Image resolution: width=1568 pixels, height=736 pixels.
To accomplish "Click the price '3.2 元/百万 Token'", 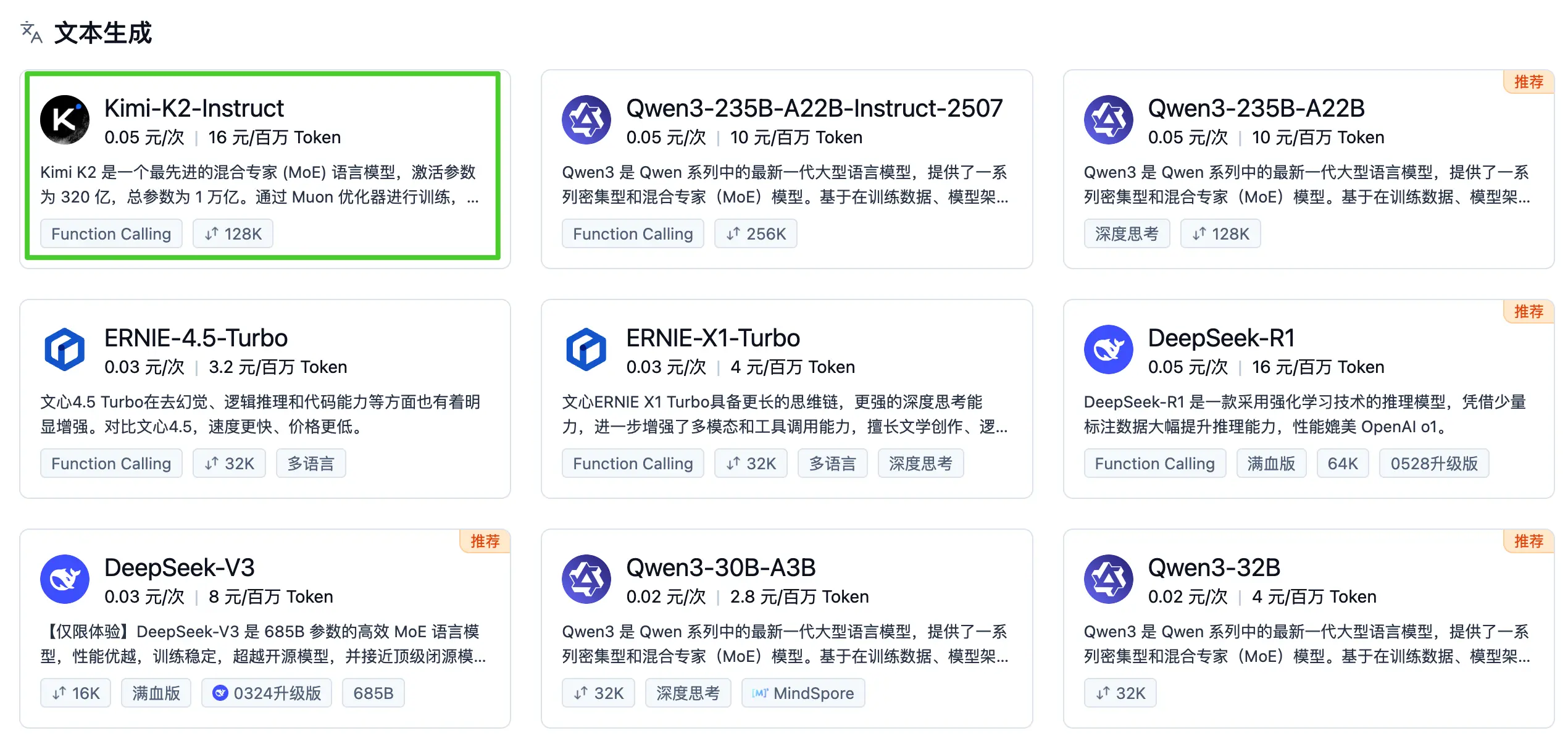I will 278,367.
